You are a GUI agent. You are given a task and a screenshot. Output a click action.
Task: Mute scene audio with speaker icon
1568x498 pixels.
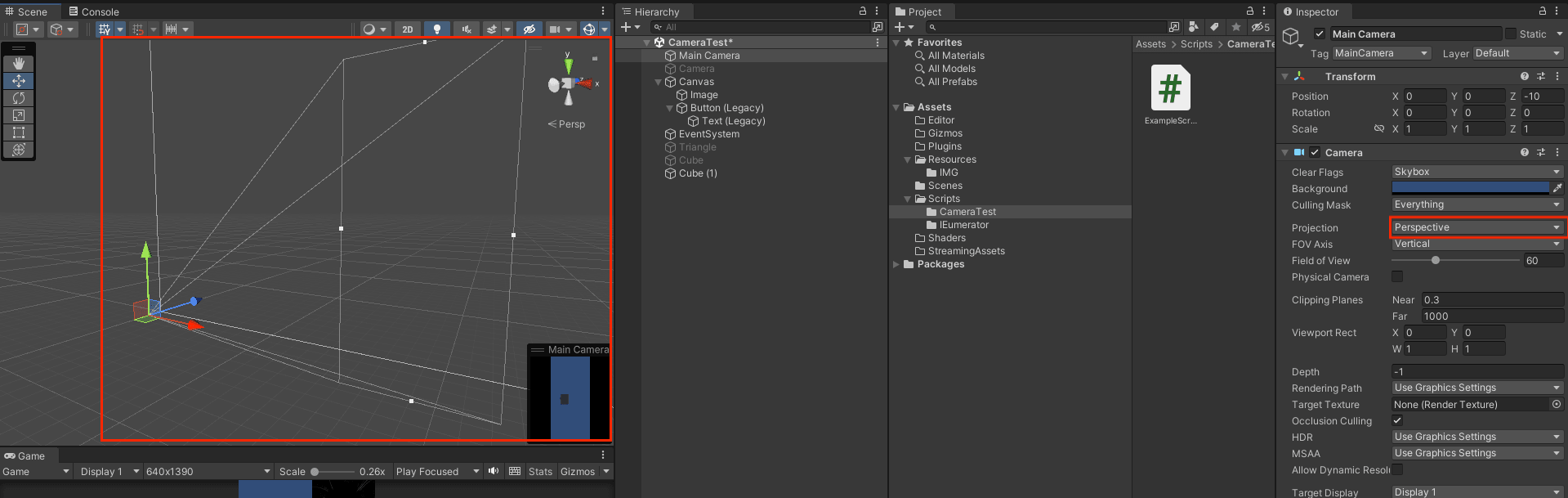(x=467, y=29)
